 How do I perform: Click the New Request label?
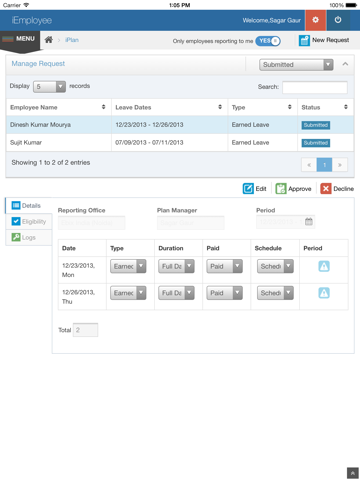click(x=330, y=40)
